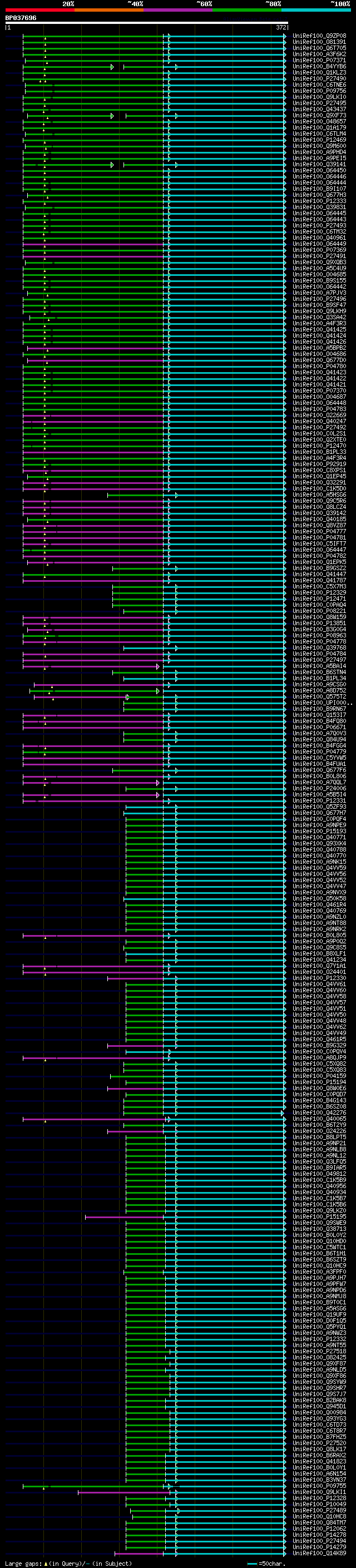Choose the UniRef100_Q84U94 entry
Image resolution: width=356 pixels, height=1568 pixels.
[319, 740]
